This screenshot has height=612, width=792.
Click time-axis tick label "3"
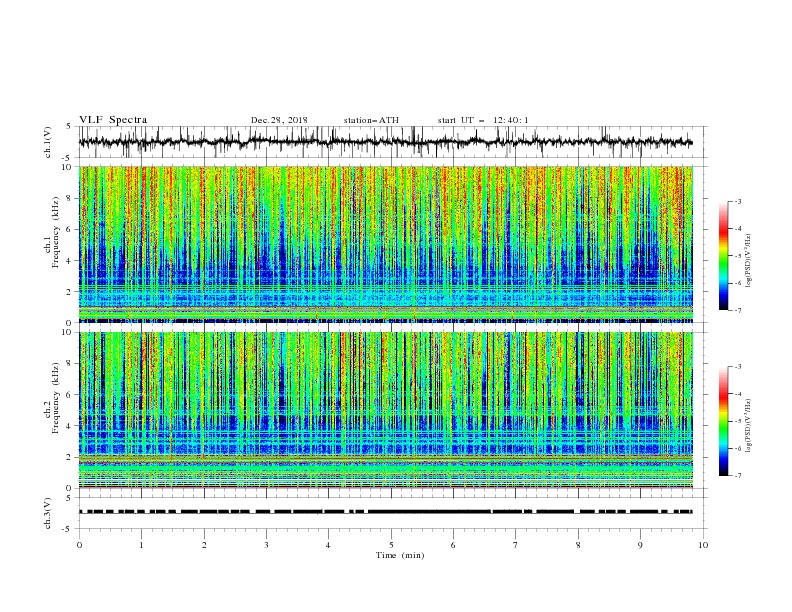point(267,545)
